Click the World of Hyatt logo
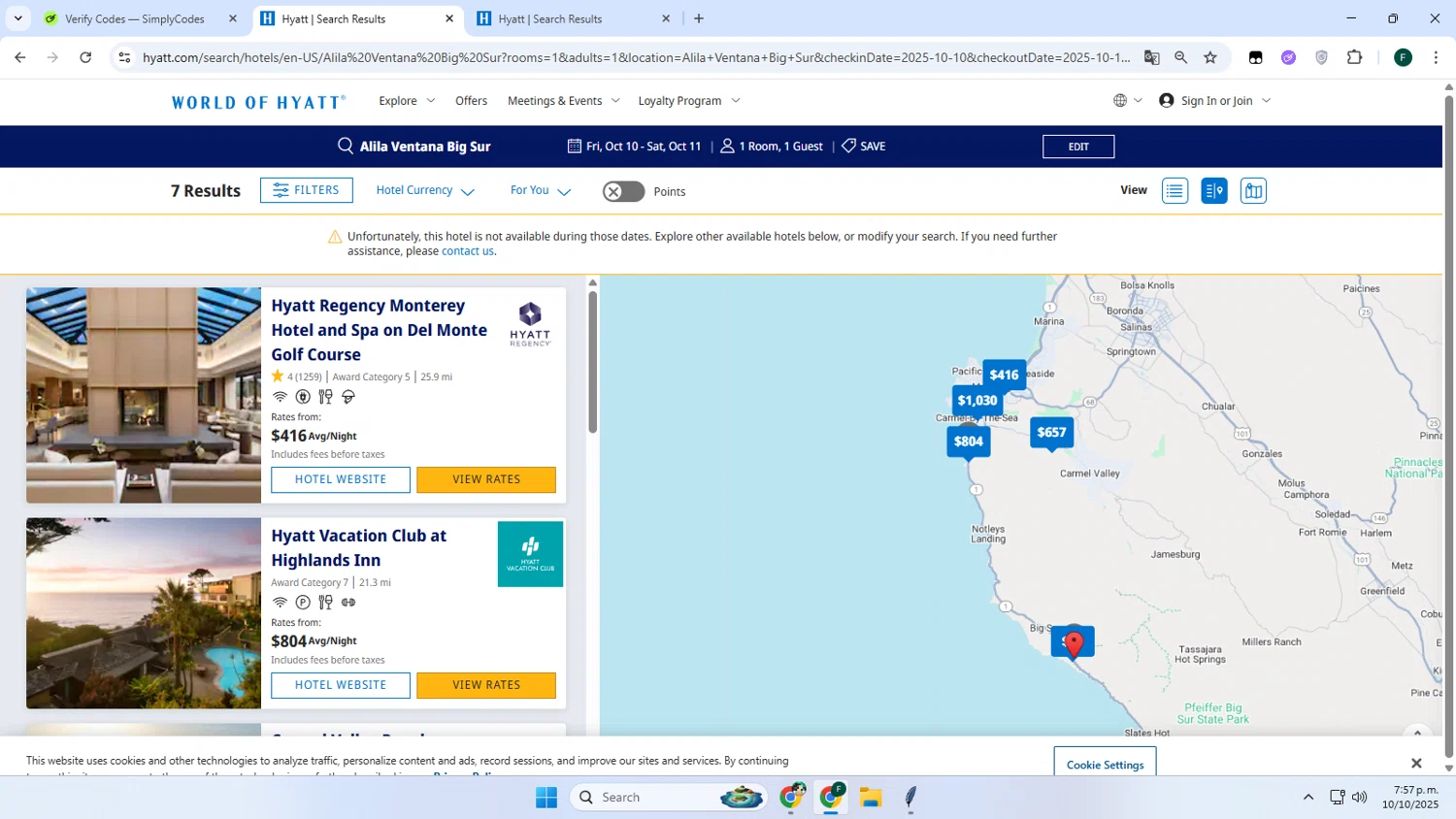Screen dimensions: 1456x819 [258, 102]
